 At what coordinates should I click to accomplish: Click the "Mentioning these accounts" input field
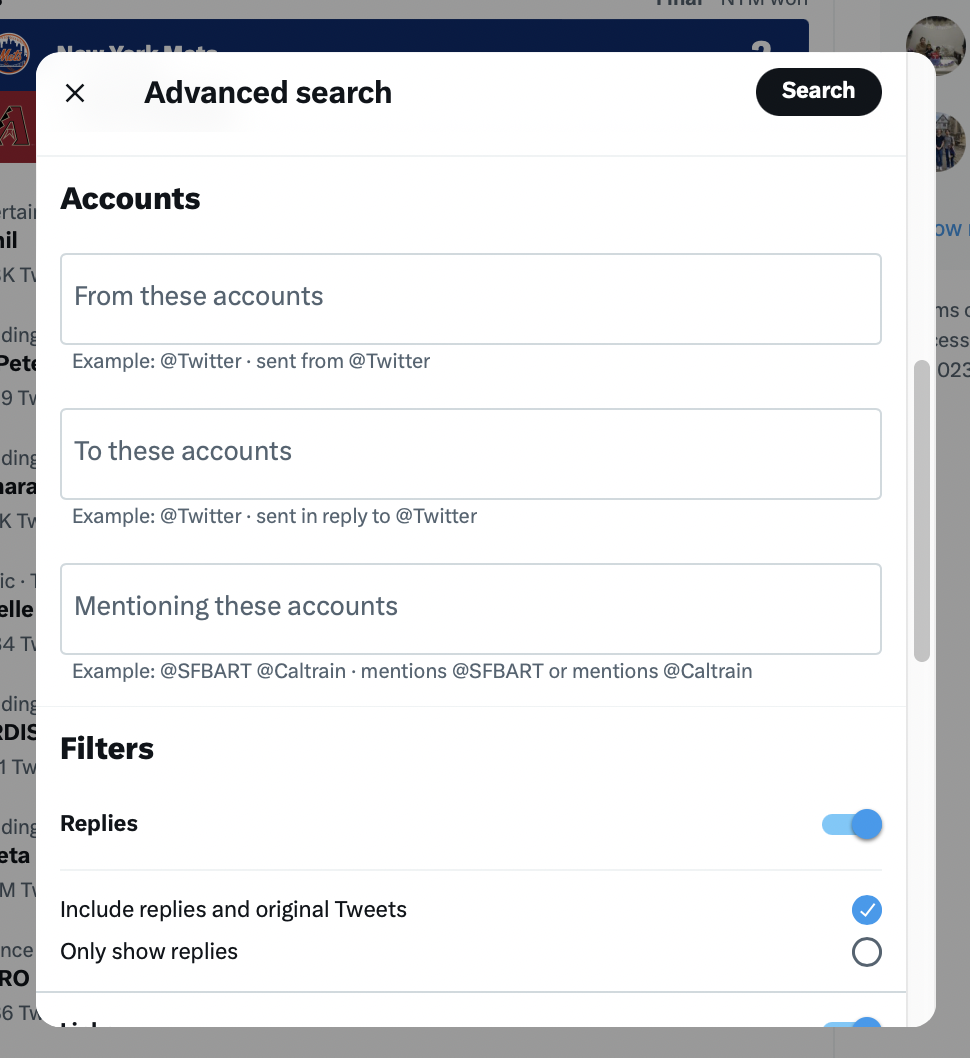[x=470, y=608]
